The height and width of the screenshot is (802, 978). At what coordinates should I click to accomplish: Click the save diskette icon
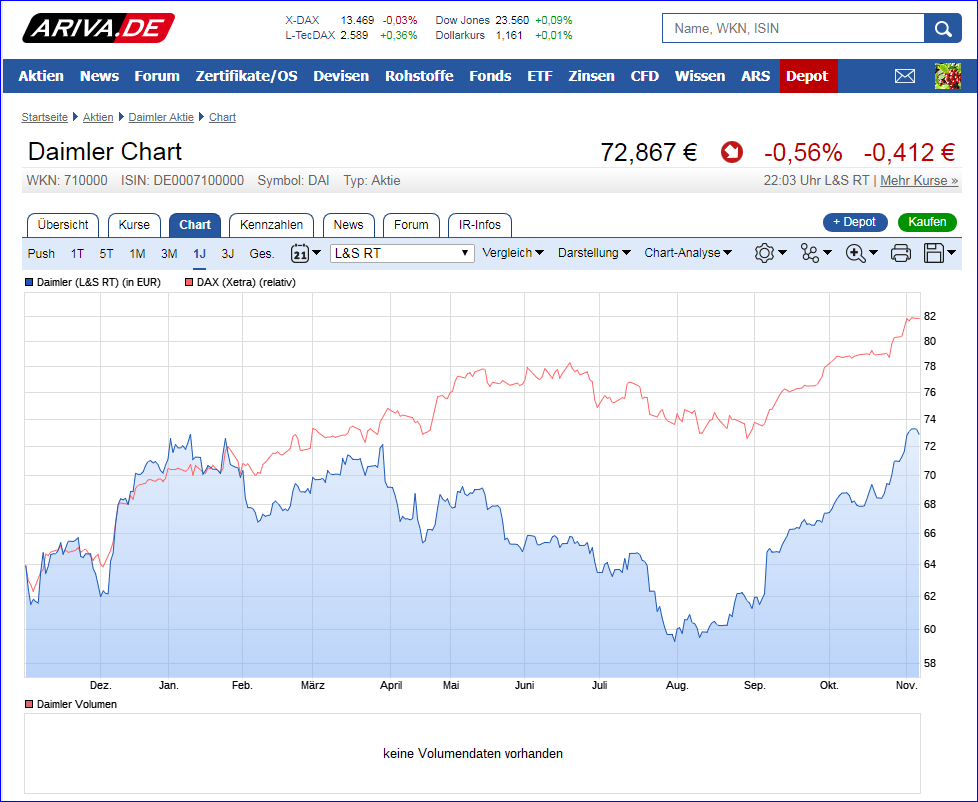[x=934, y=253]
